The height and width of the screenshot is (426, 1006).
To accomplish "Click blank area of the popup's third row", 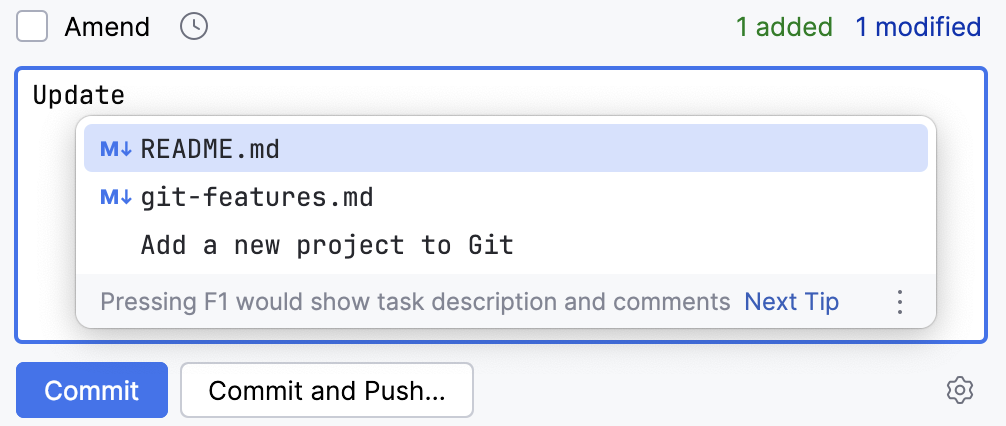I will tap(720, 245).
